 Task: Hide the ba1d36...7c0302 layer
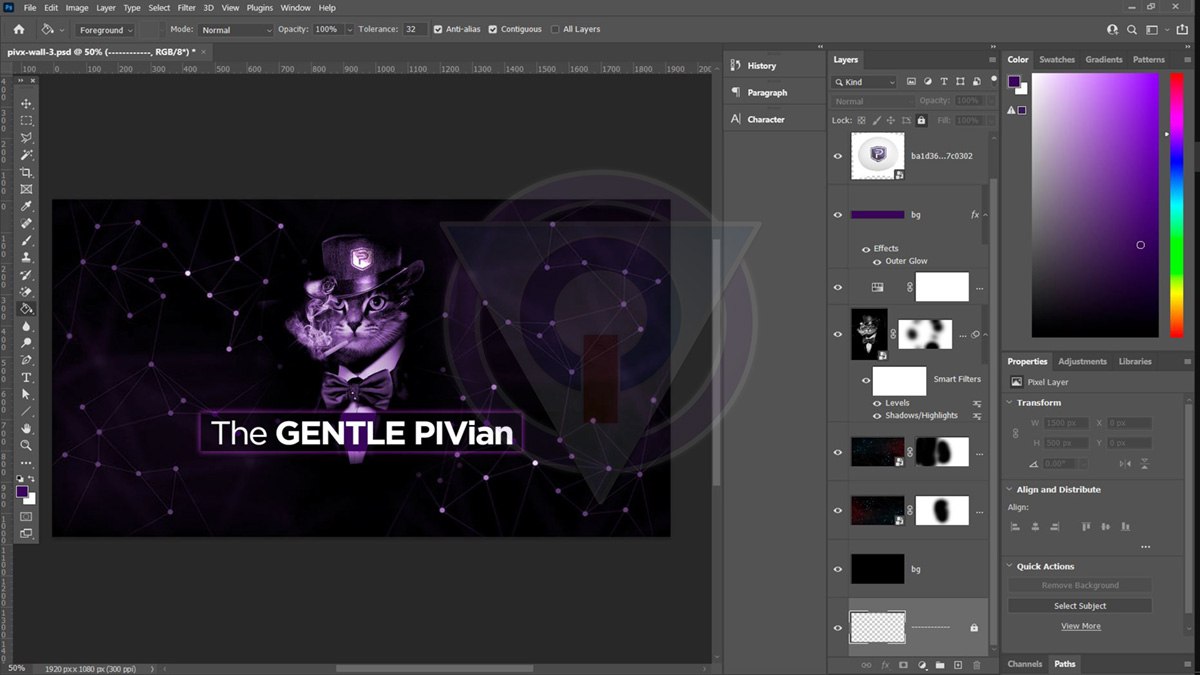(838, 156)
